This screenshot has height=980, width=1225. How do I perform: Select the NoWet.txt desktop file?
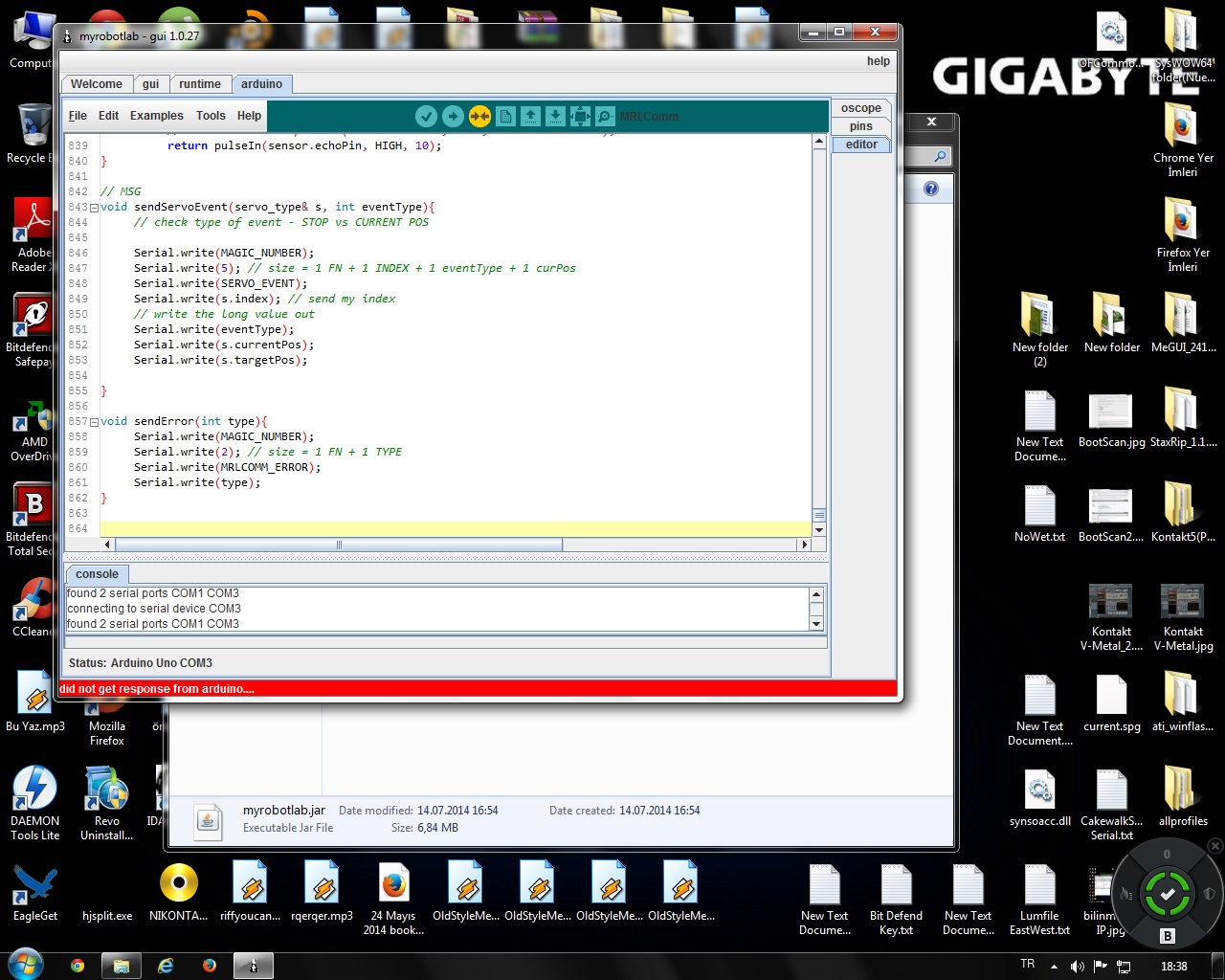tap(1039, 514)
